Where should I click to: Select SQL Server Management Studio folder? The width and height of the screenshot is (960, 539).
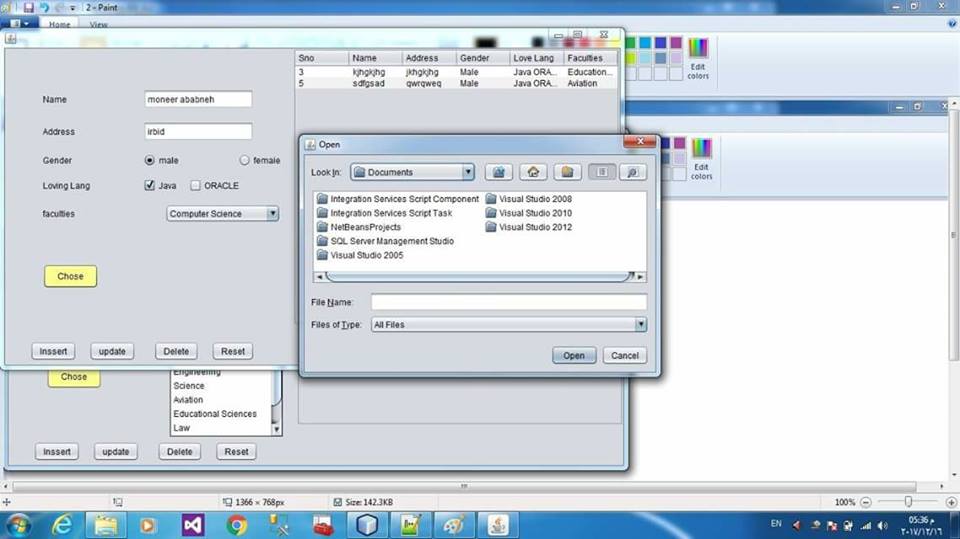[x=386, y=241]
